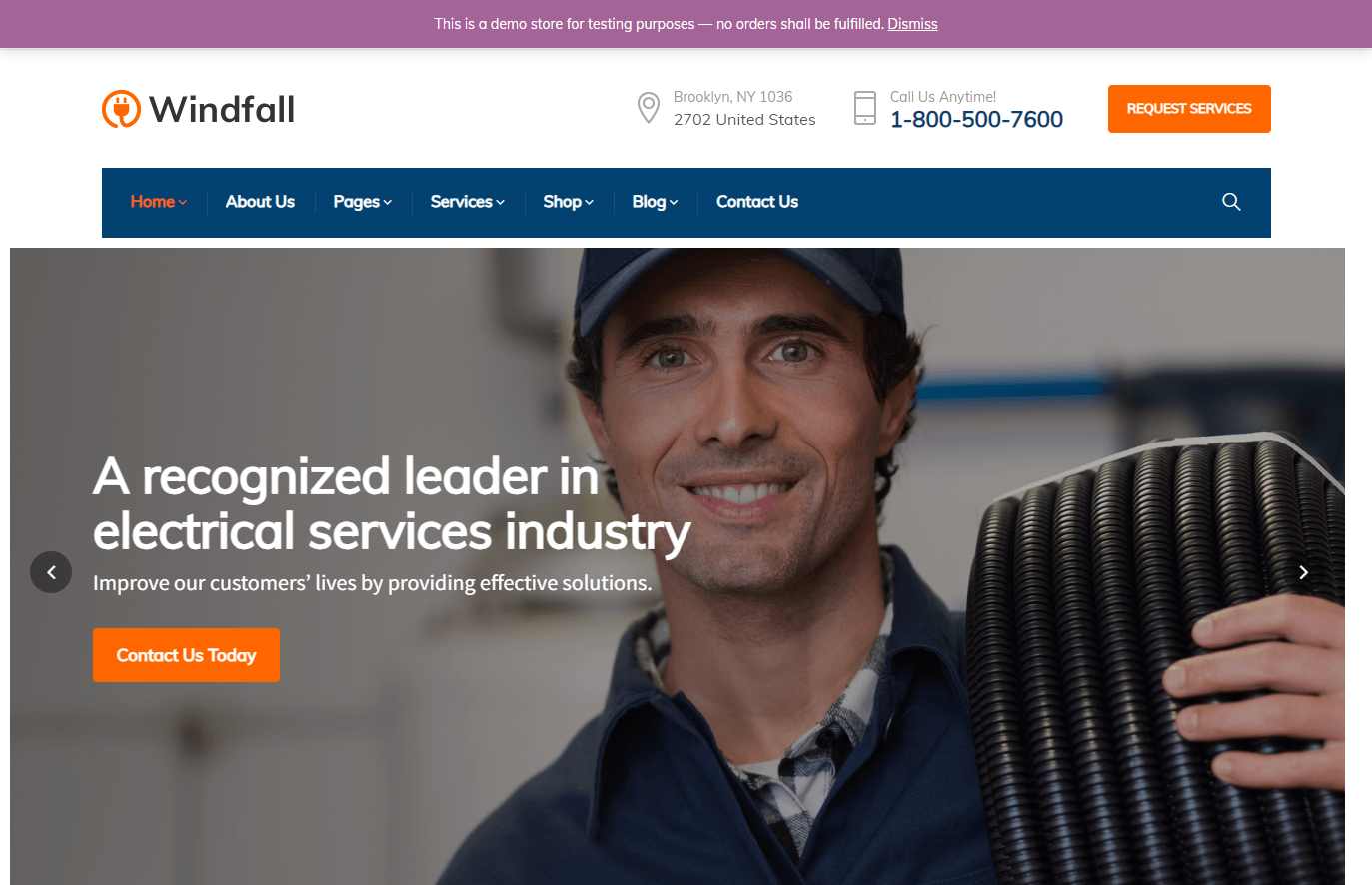Expand the Home menu chevron

(183, 203)
